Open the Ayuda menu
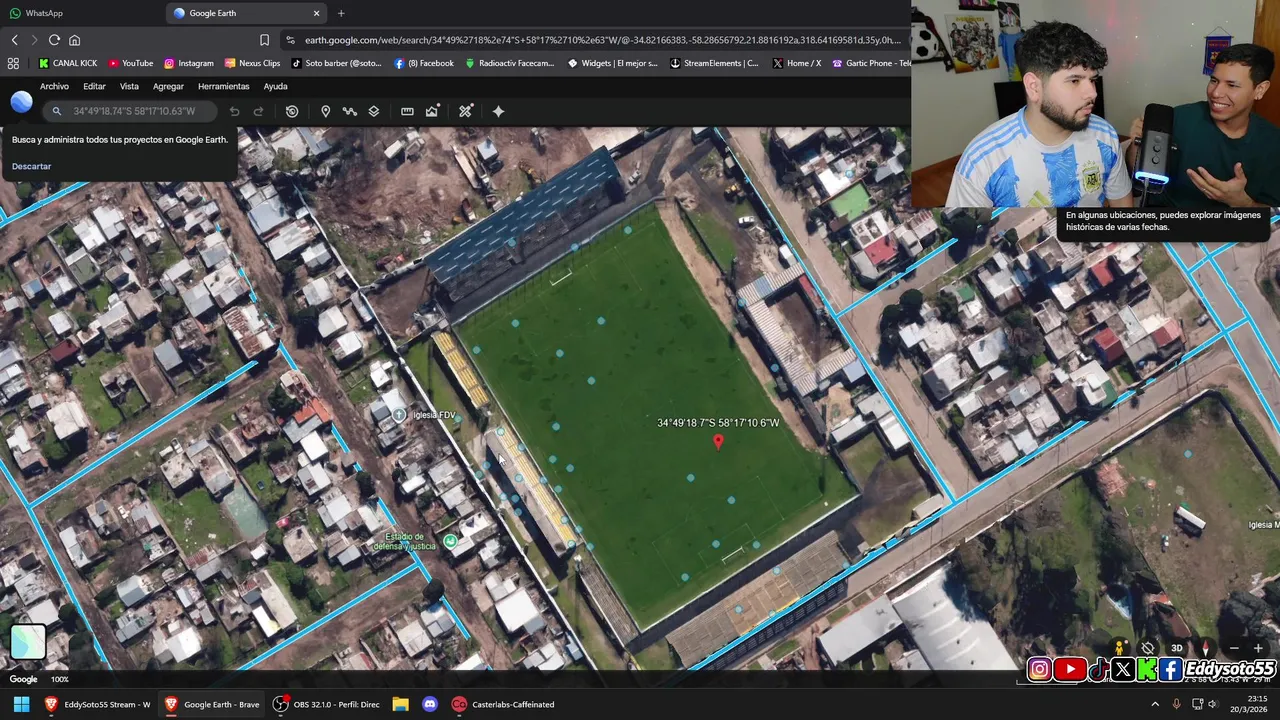 click(275, 86)
